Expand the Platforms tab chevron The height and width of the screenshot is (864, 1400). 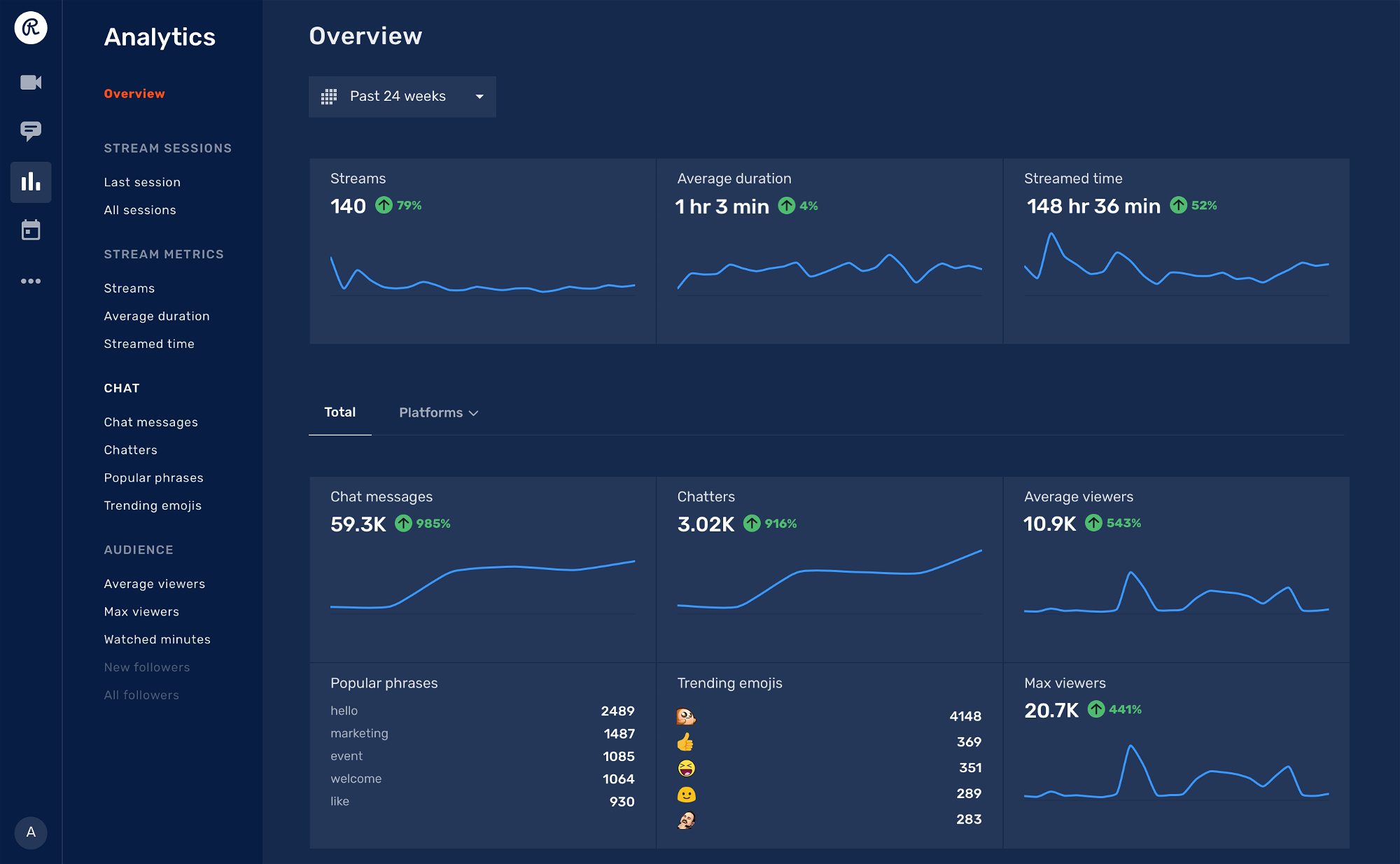click(474, 413)
